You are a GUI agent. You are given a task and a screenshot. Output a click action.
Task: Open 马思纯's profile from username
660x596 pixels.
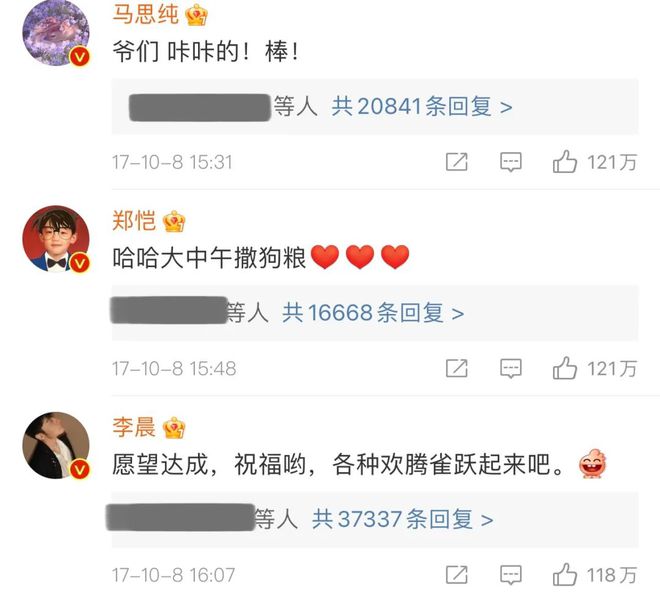pos(146,14)
